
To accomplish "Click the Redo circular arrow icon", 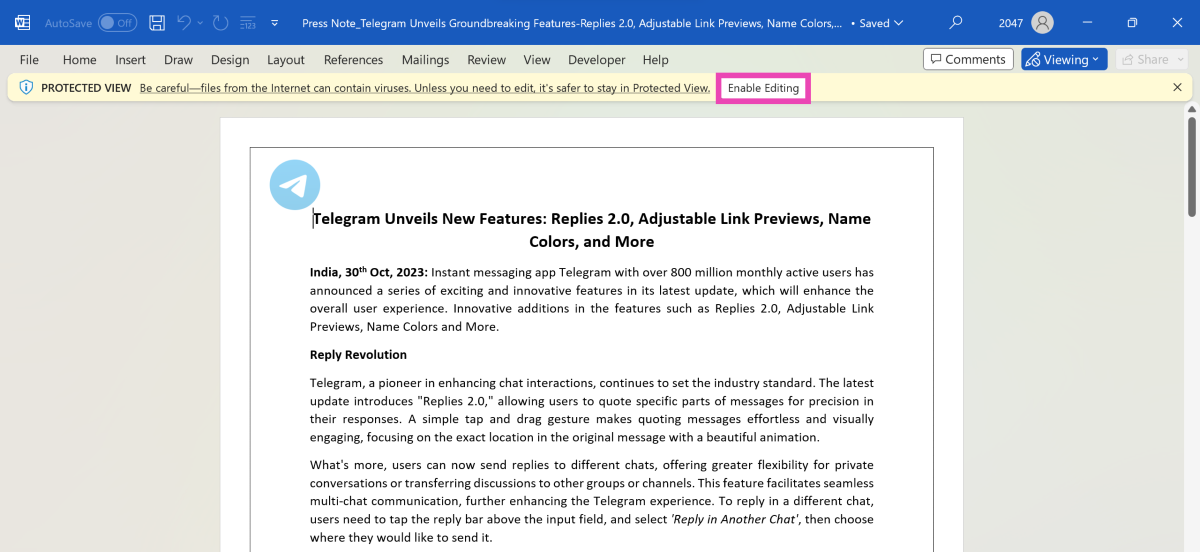I will [x=220, y=22].
